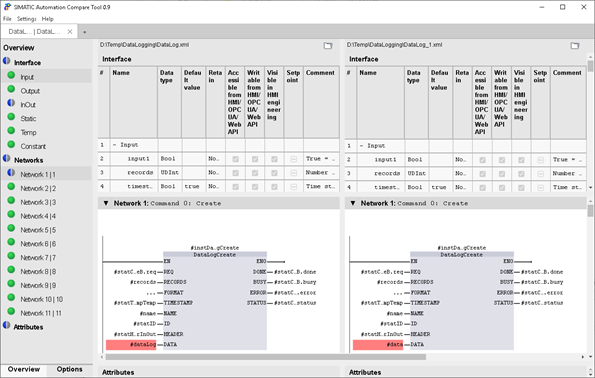Click the half-blue icon beside Network 1|1
Viewport: 595px width, 378px height.
11,173
